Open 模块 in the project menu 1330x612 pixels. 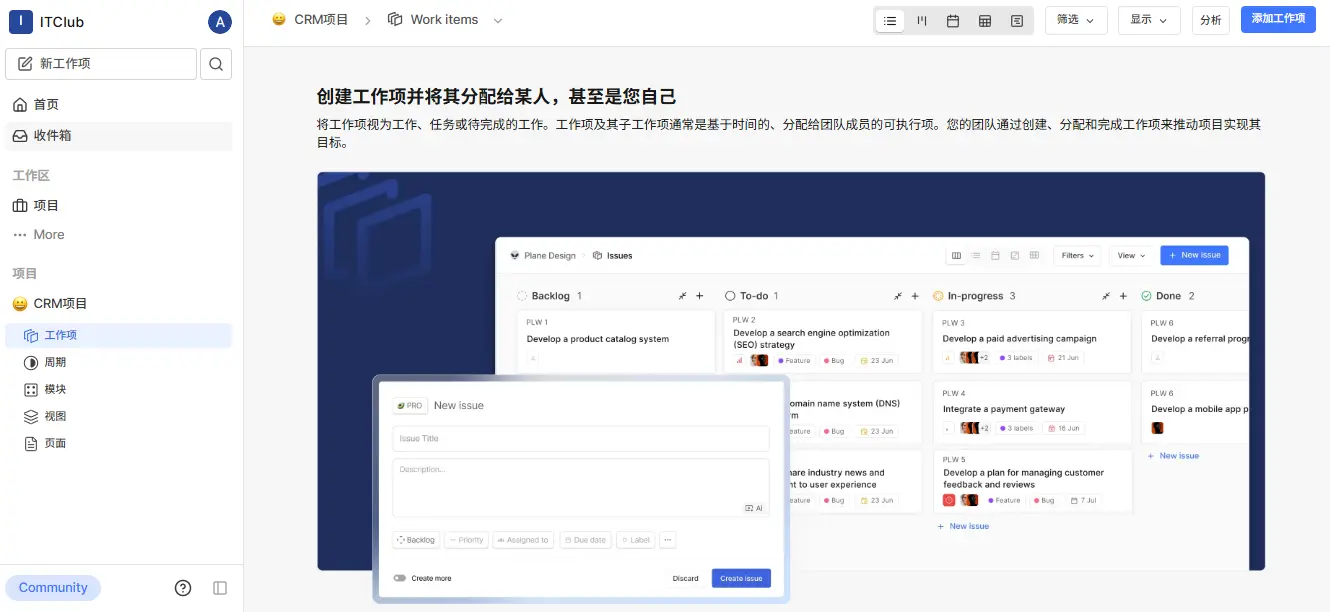tap(55, 389)
